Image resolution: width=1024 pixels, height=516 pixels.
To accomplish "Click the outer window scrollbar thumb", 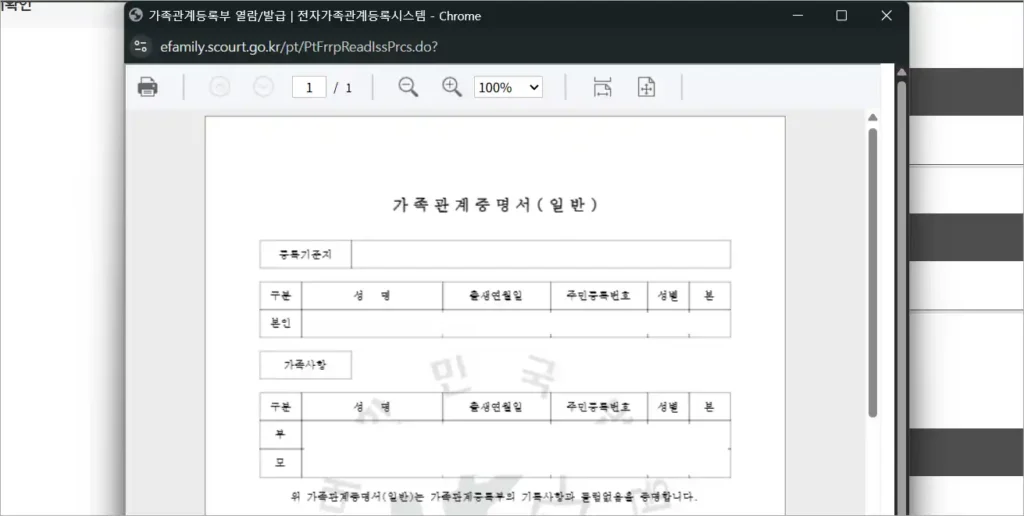I will (902, 297).
